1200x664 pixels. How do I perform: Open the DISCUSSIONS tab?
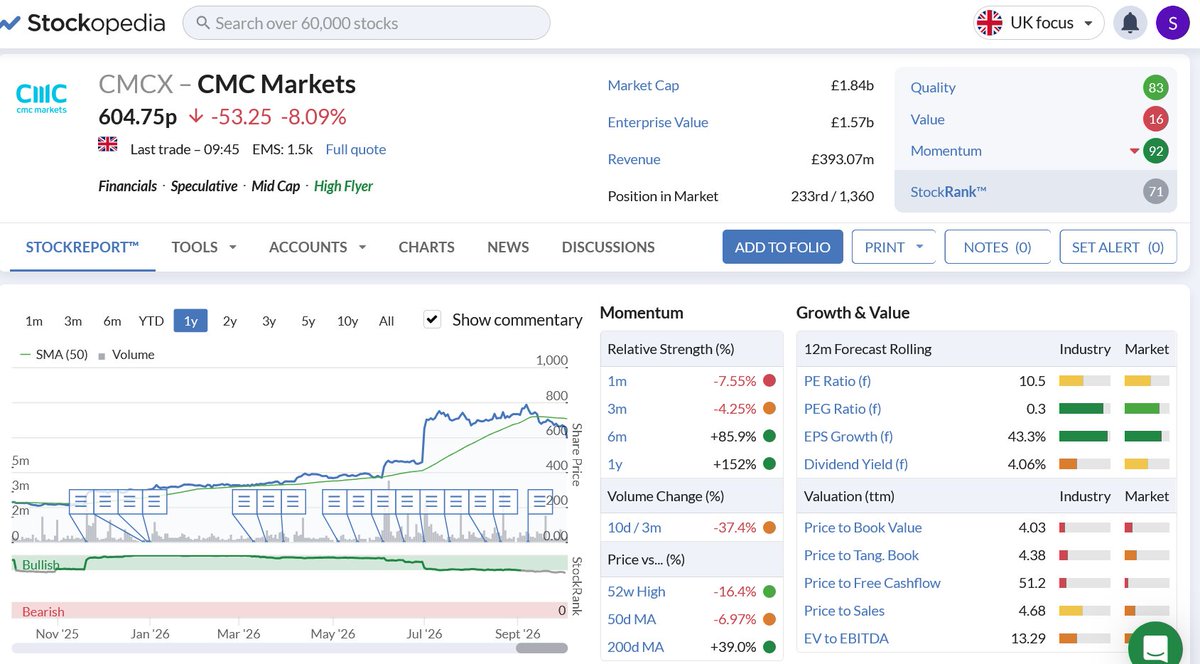[608, 247]
